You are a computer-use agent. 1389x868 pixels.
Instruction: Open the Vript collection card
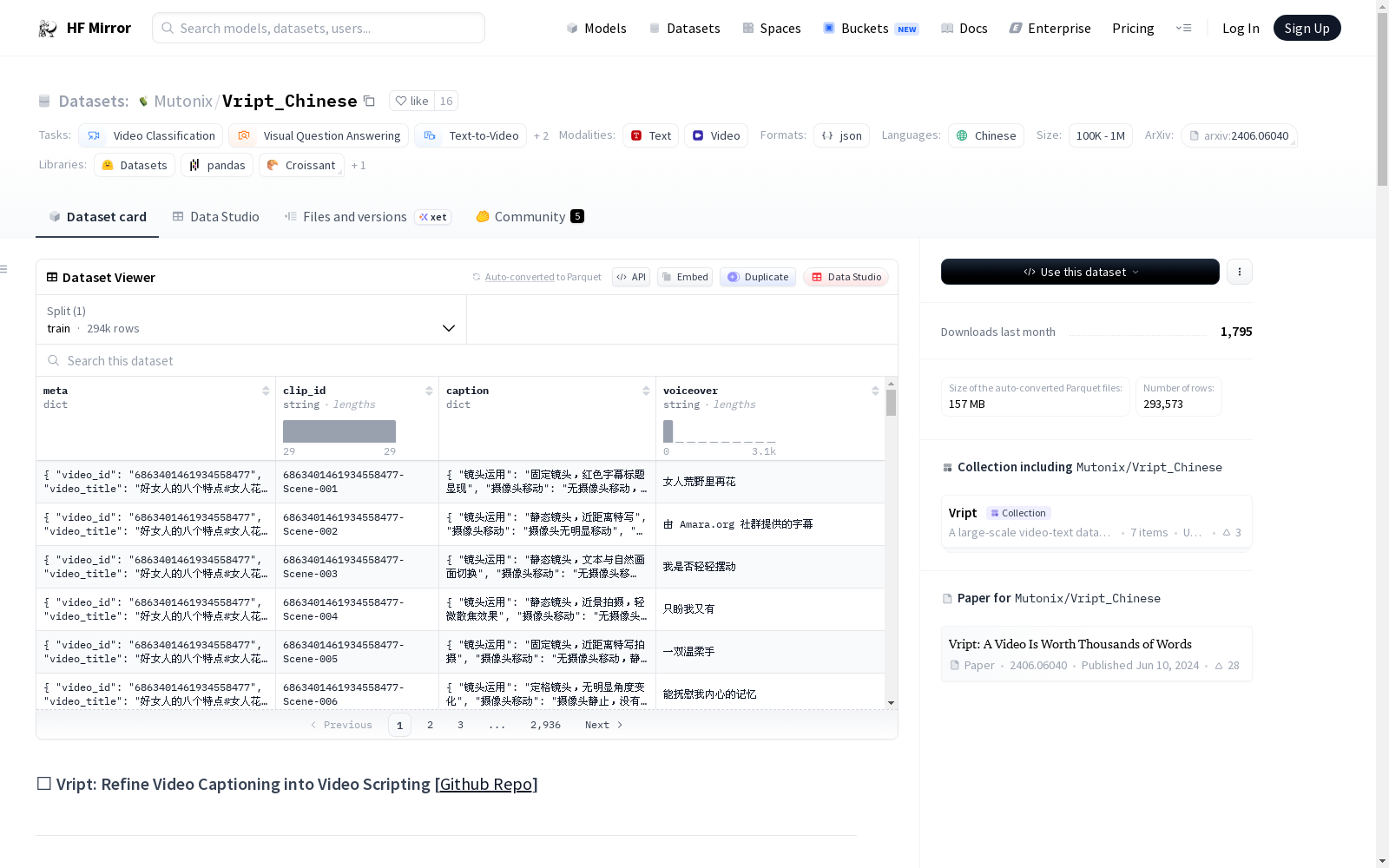(x=1096, y=522)
